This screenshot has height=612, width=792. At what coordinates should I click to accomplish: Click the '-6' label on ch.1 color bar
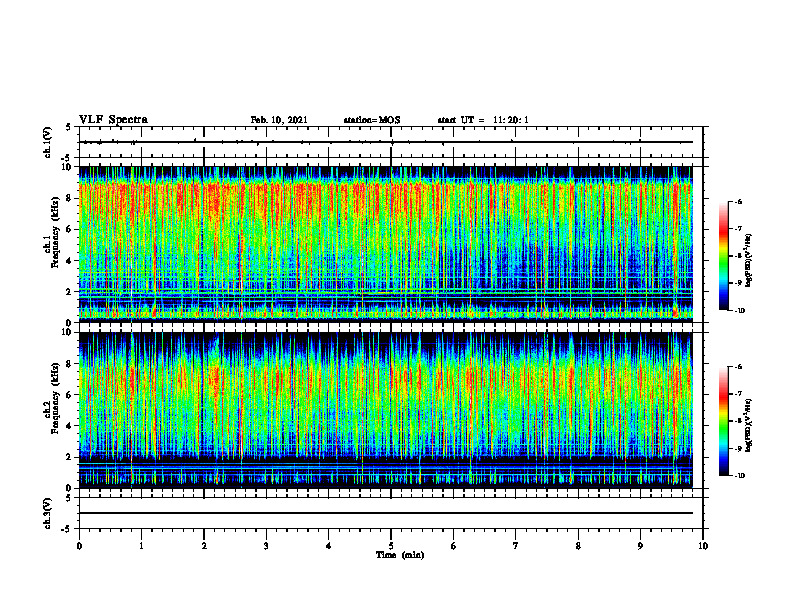pos(738,201)
